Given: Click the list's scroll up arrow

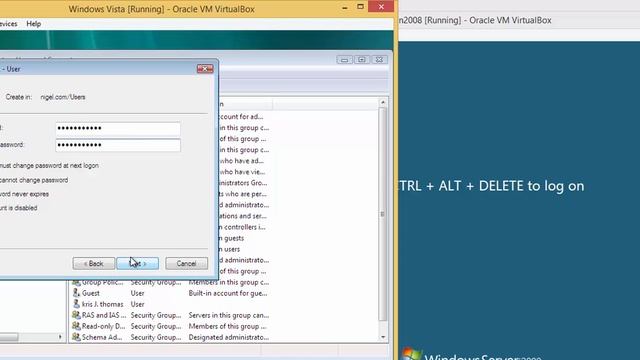Looking at the screenshot, I should click(x=383, y=102).
